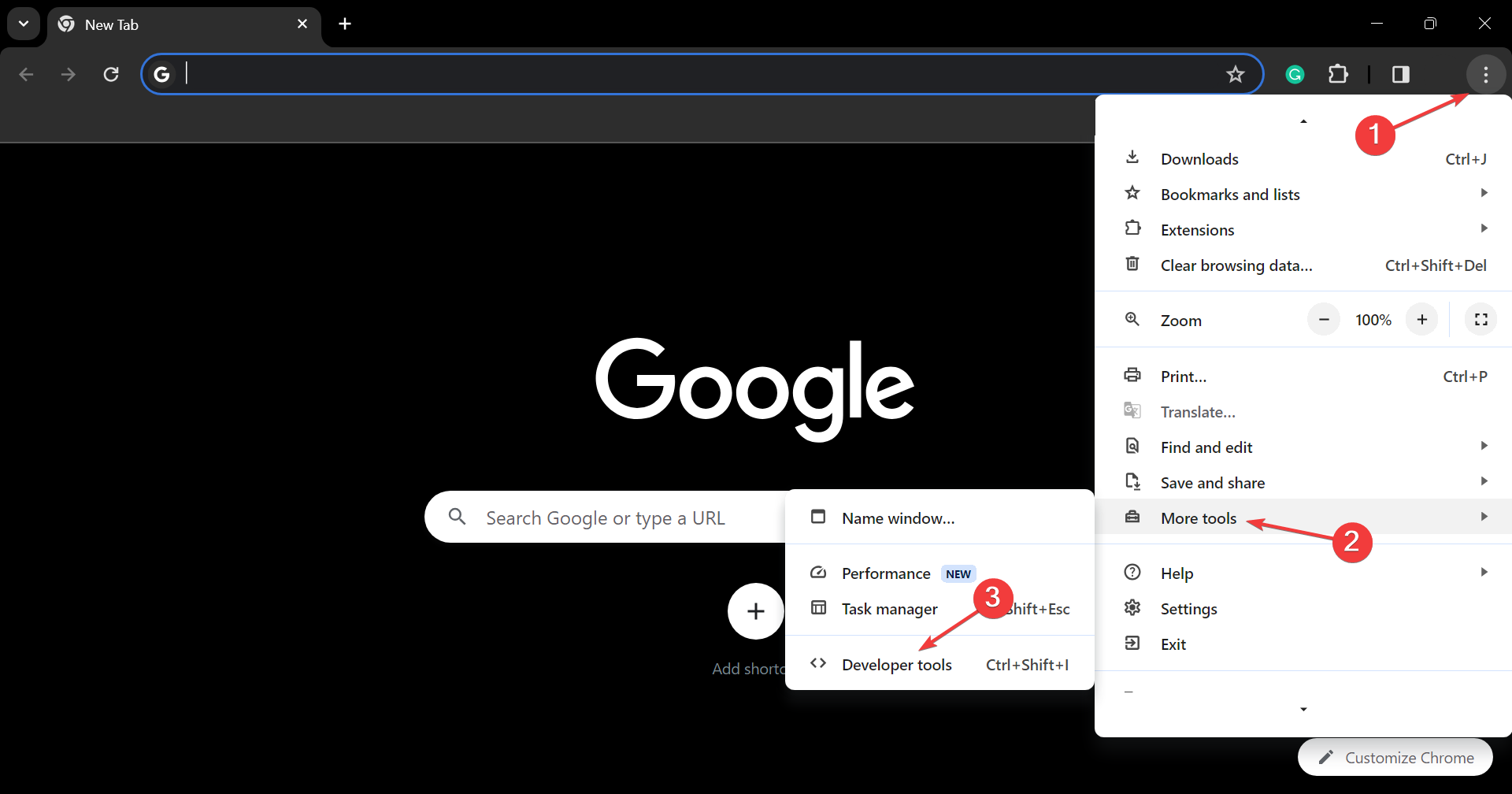1512x794 pixels.
Task: Click the Clear browsing data trash icon
Action: coord(1132,263)
